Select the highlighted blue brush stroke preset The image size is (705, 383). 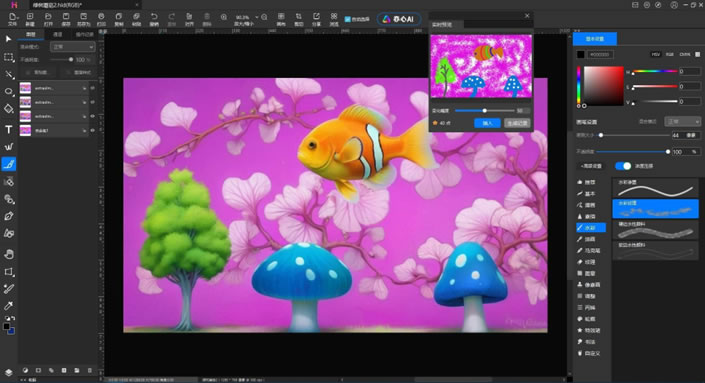pos(655,209)
